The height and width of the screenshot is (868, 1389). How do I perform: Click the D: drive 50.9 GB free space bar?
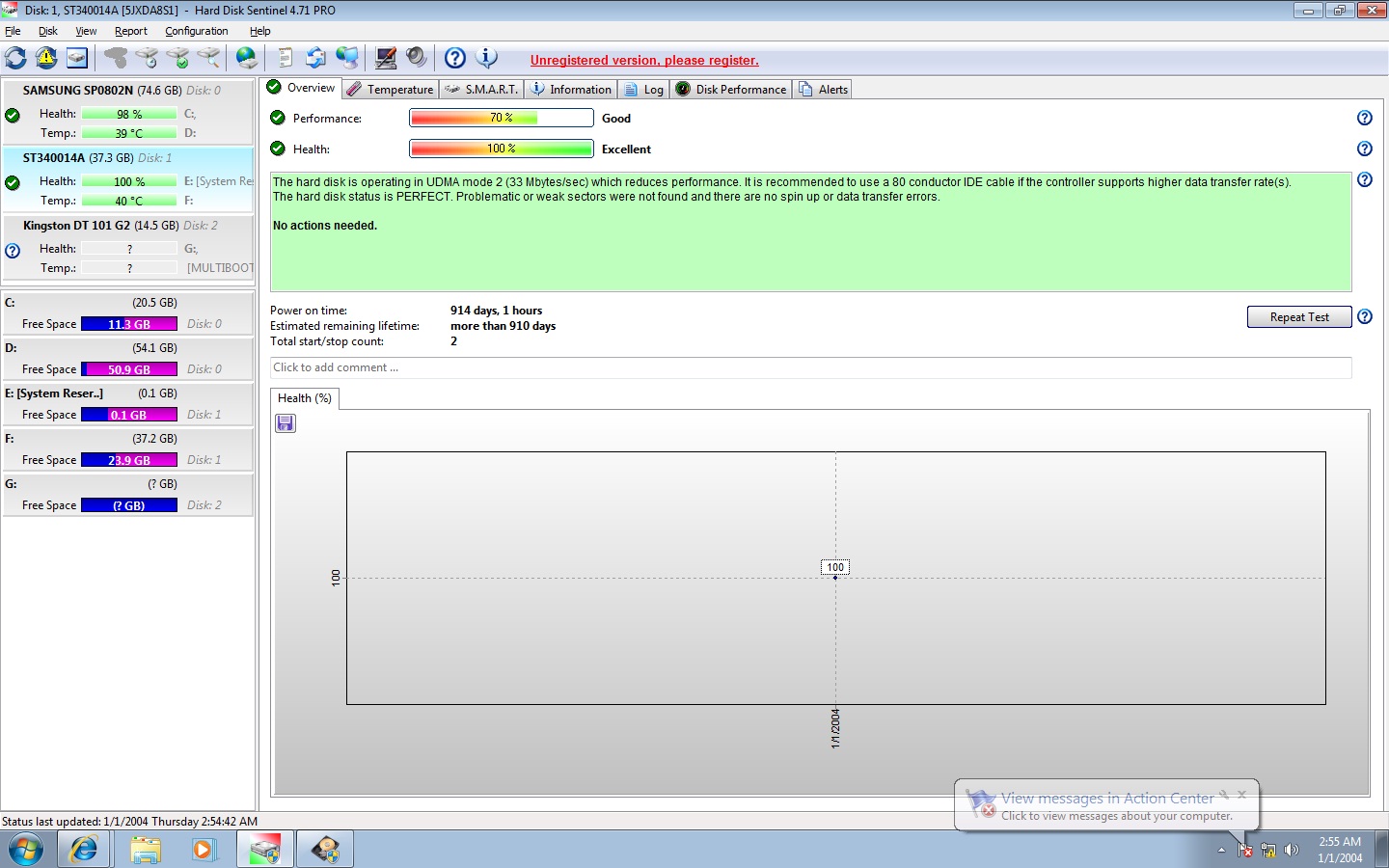tap(129, 369)
